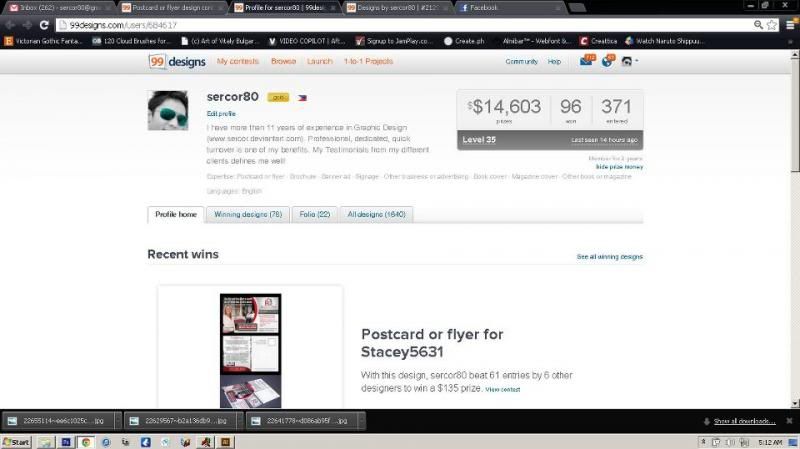Screen dimensions: 800x449
Task: Open Illustrator from the taskbar
Action: [225, 442]
